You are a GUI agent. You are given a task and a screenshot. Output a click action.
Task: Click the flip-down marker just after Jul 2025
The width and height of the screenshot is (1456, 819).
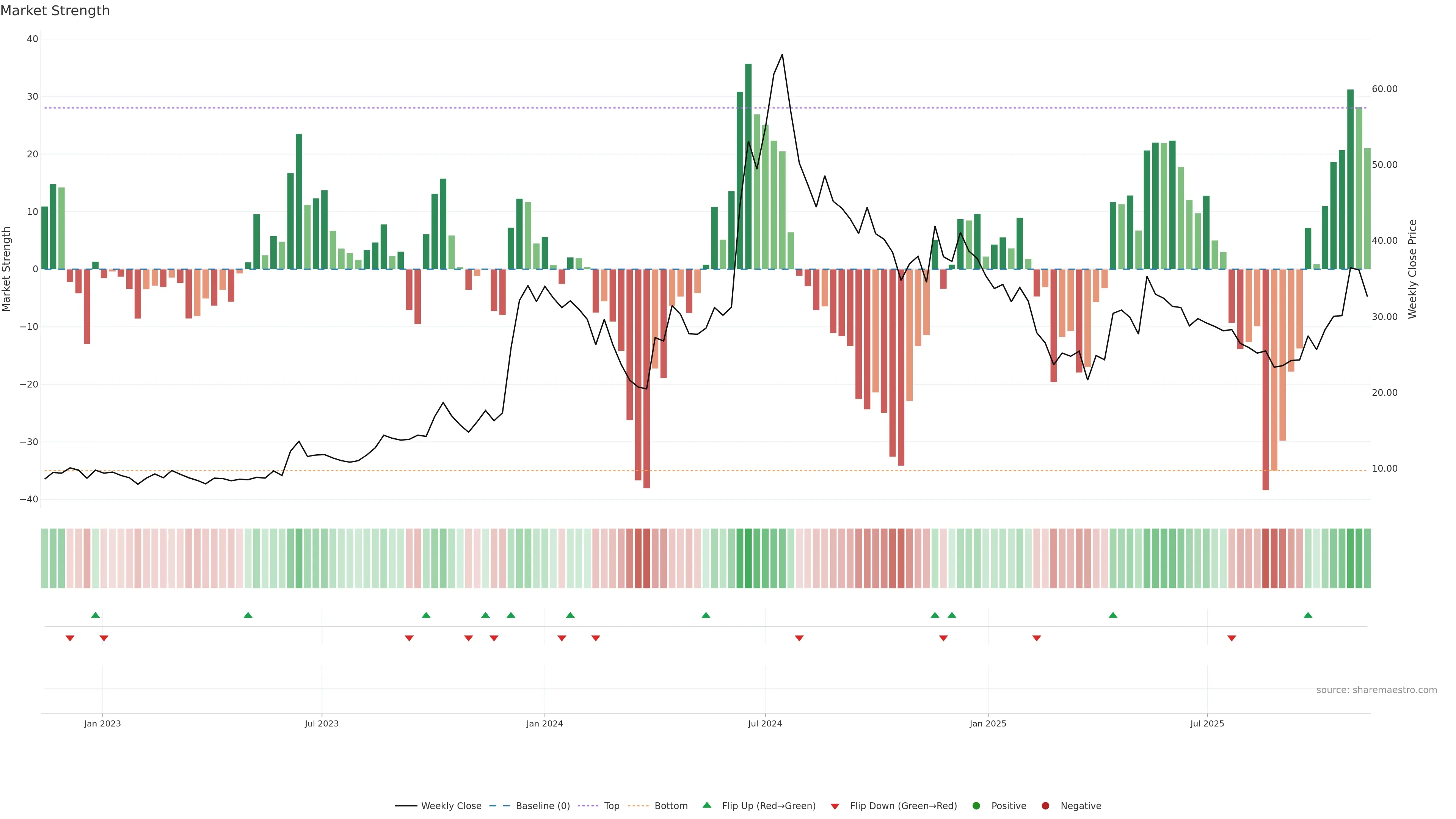(1232, 638)
